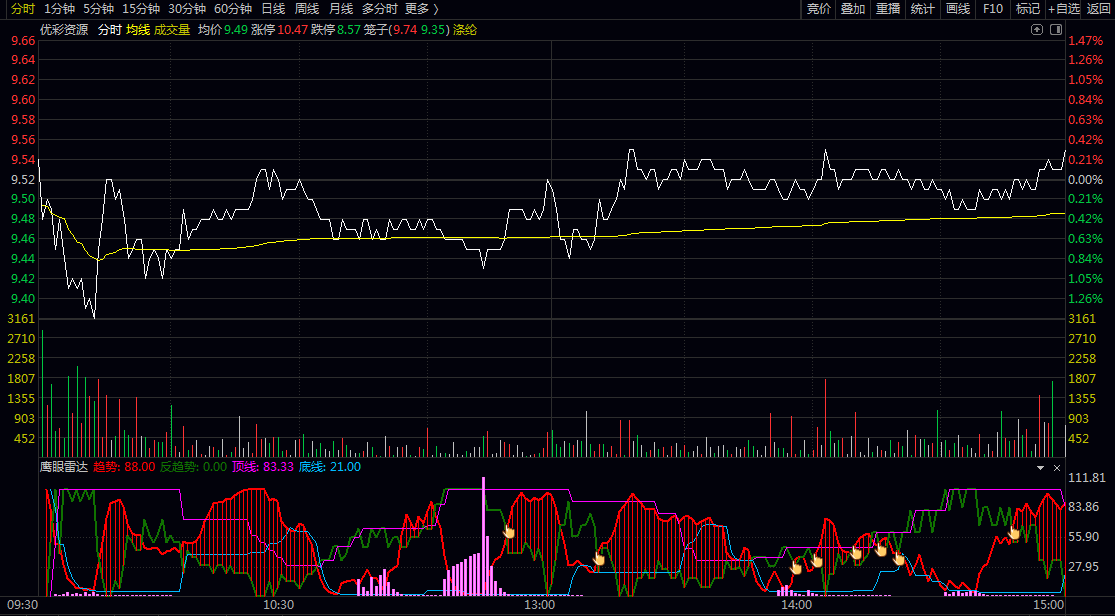The height and width of the screenshot is (616, 1115).
Task: Click the pop-out up-arrow chart icon
Action: [1037, 29]
